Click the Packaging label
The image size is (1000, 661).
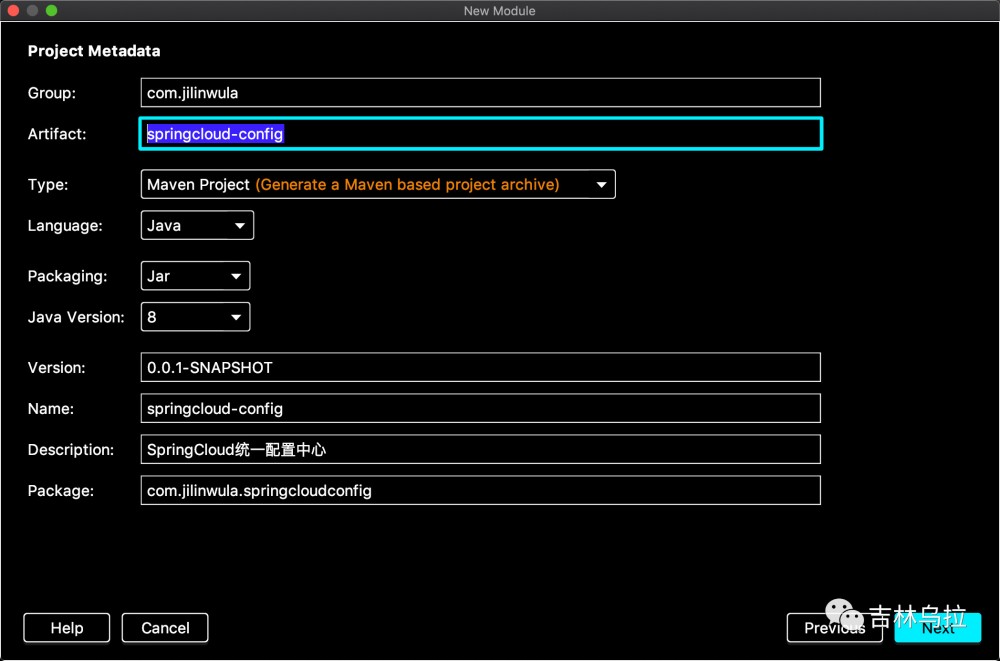pyautogui.click(x=68, y=276)
